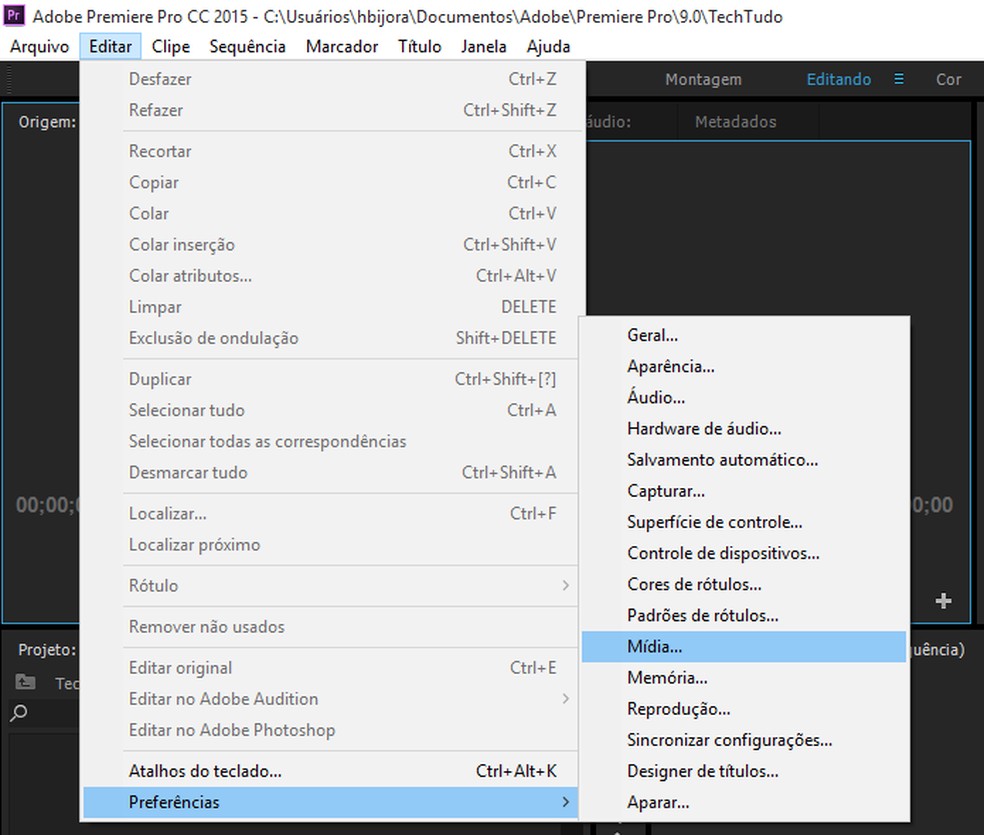The image size is (984, 835).
Task: Open the Marcador menu
Action: pos(342,46)
